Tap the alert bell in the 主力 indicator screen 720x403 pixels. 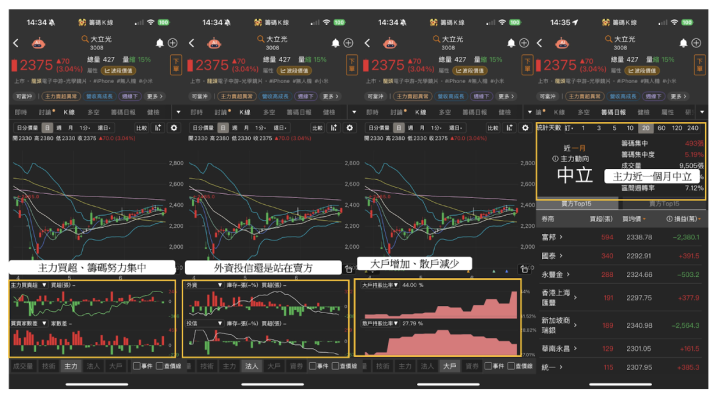(x=159, y=43)
